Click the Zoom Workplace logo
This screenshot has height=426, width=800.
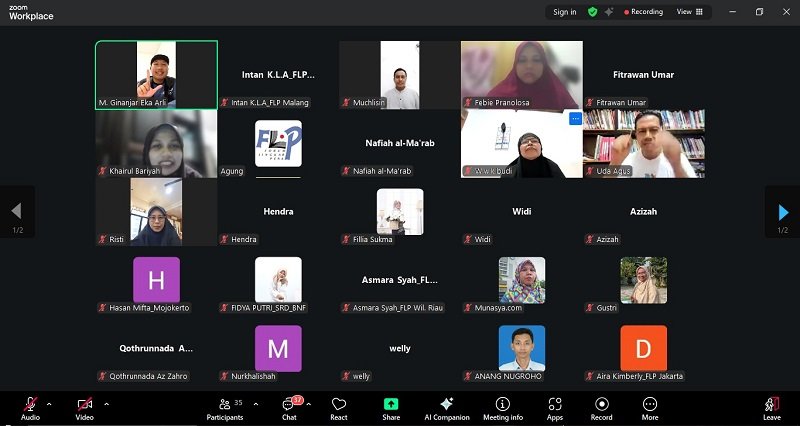[31, 13]
